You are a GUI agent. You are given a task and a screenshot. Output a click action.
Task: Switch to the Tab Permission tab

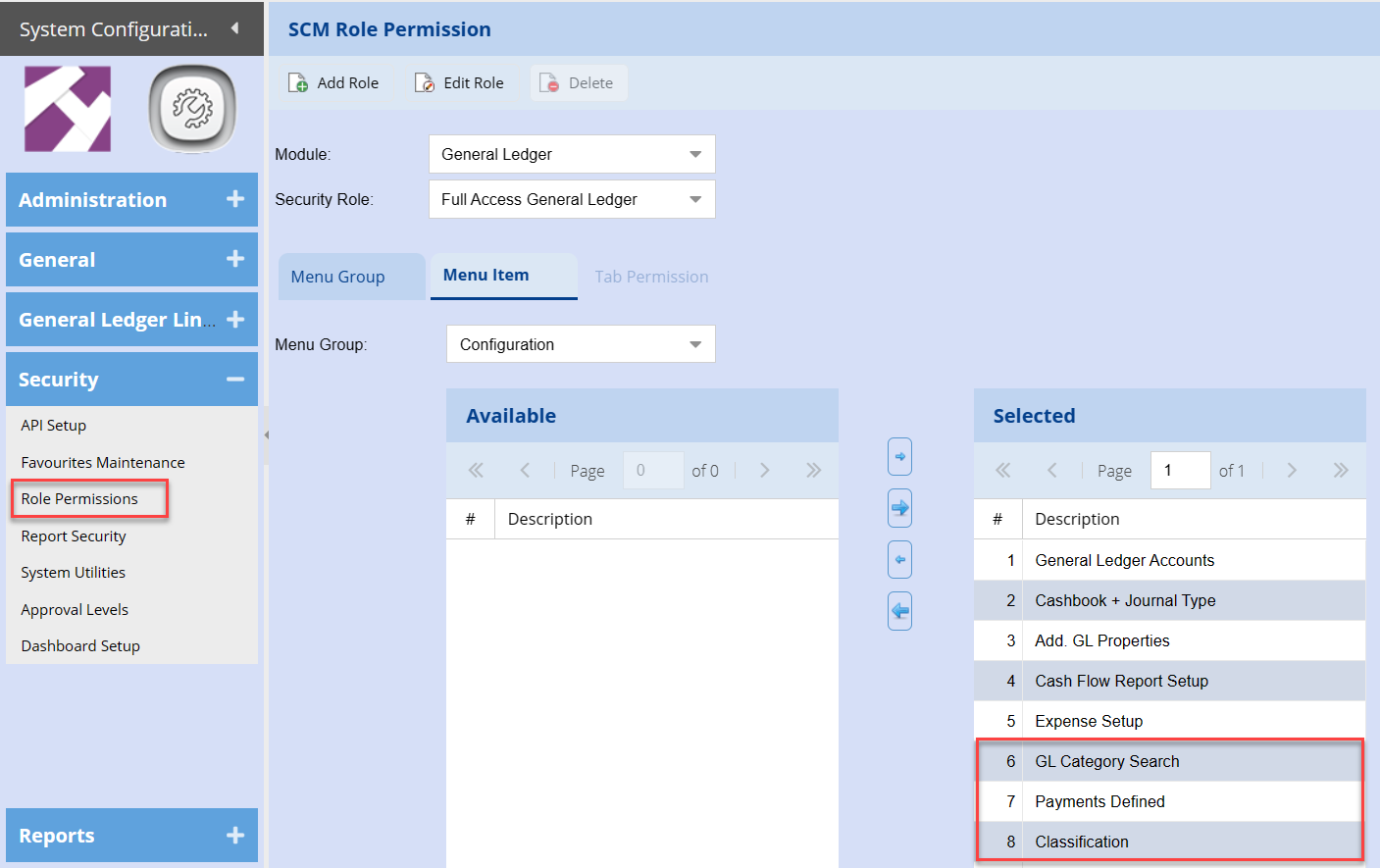coord(651,277)
